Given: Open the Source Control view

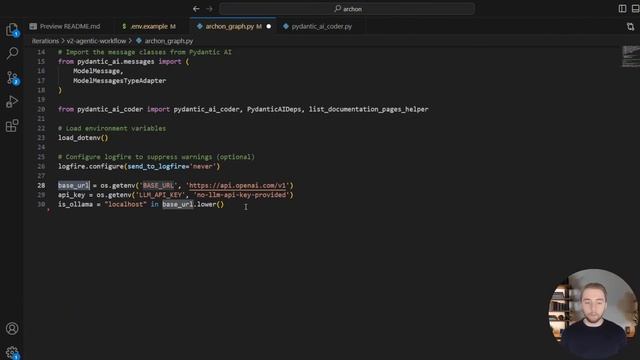Looking at the screenshot, I should (12, 78).
